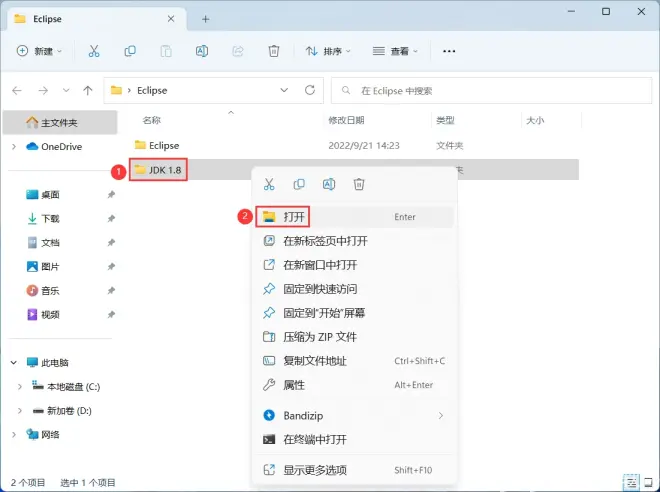Click the Delete trash icon in the context menu

click(359, 184)
